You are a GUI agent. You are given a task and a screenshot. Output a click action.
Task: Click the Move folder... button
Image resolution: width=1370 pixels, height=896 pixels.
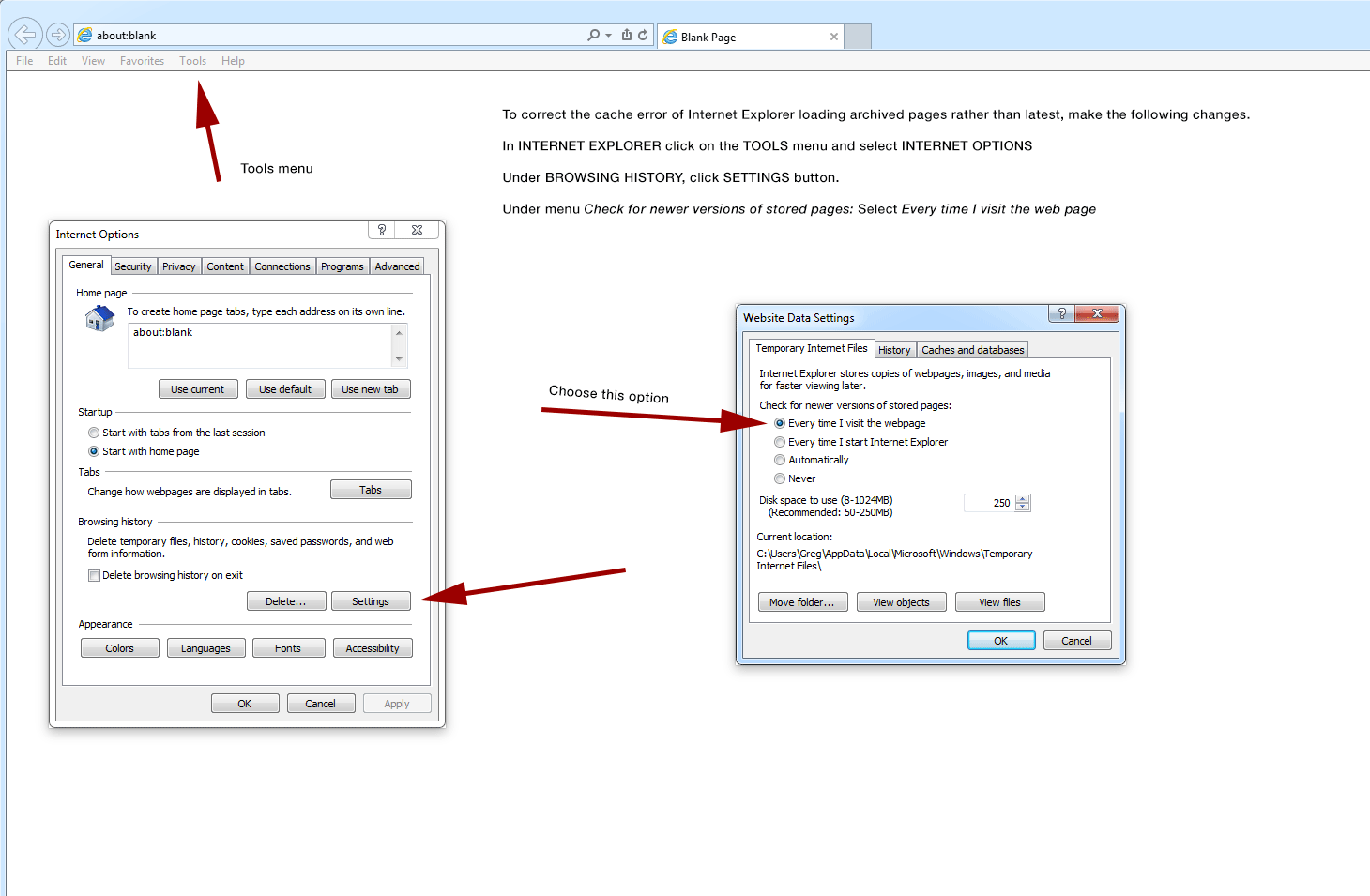[x=802, y=602]
